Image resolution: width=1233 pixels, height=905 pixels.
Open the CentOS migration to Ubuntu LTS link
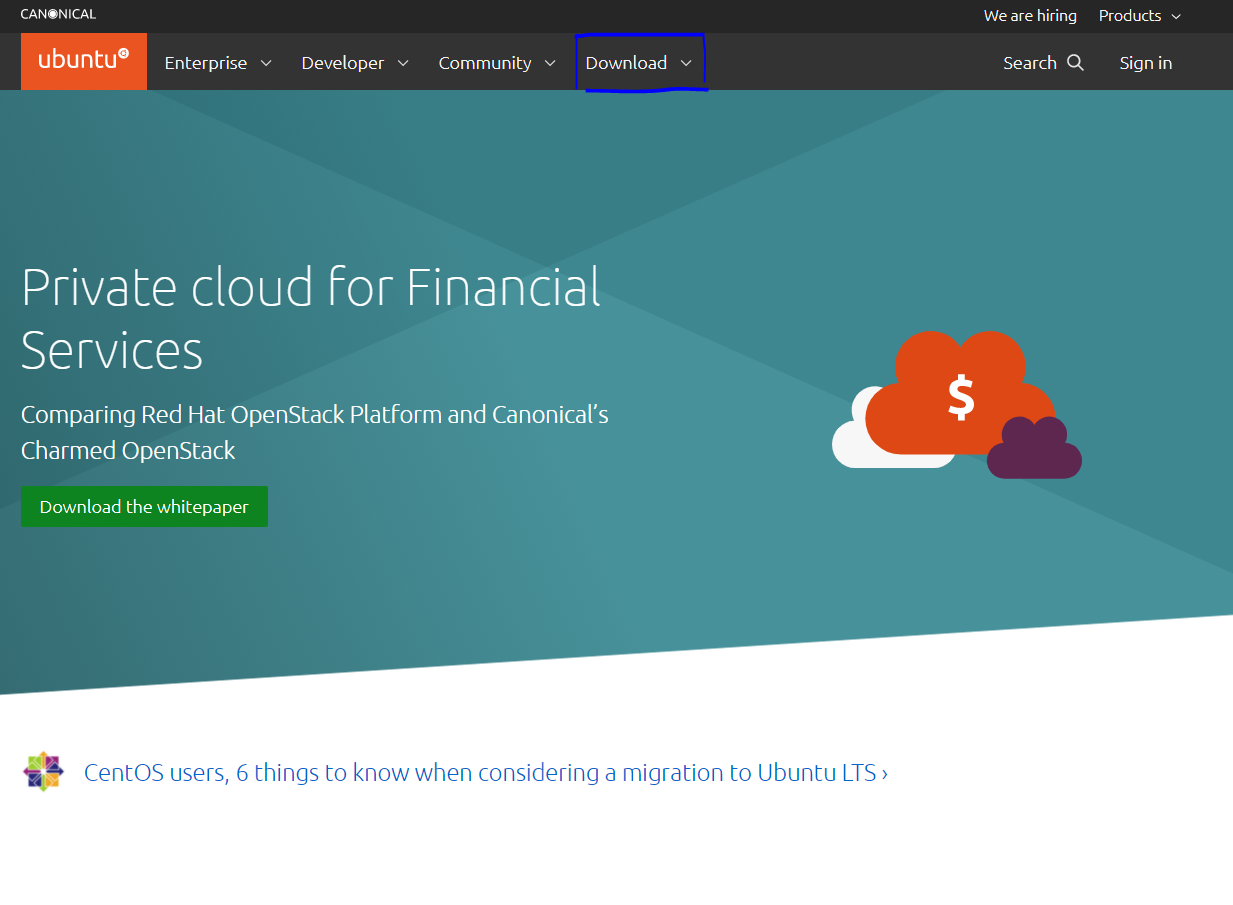[486, 772]
